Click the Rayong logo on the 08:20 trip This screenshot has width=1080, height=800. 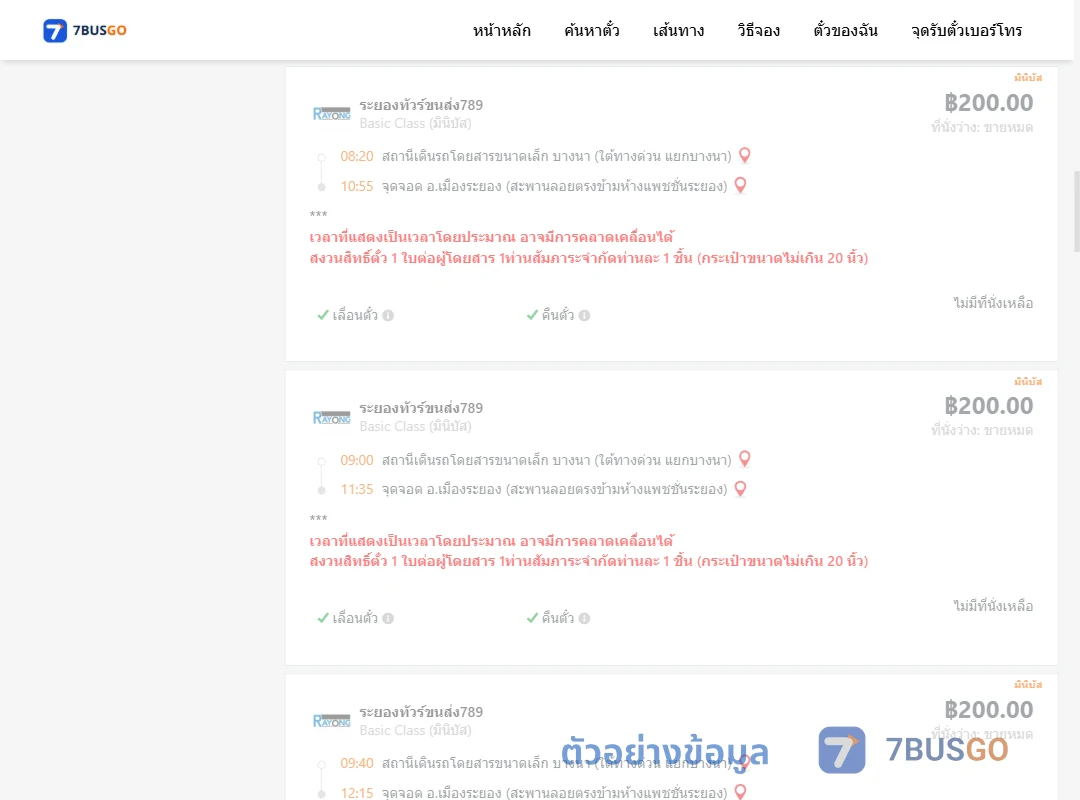pyautogui.click(x=331, y=114)
